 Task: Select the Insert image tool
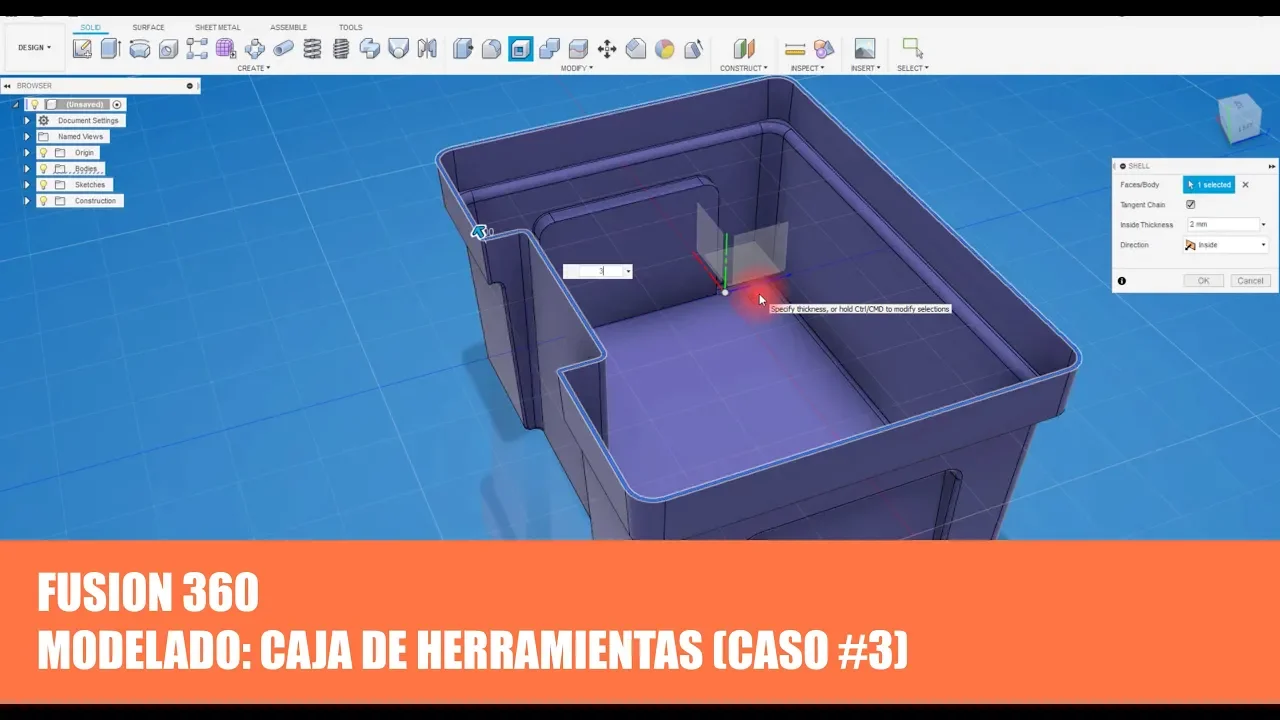[x=865, y=48]
